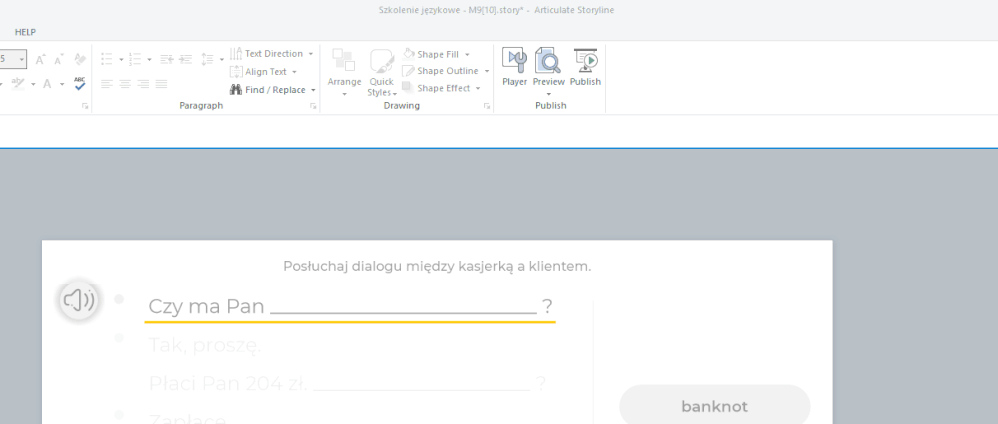Center the text alignment
Image resolution: width=998 pixels, height=424 pixels.
(125, 84)
